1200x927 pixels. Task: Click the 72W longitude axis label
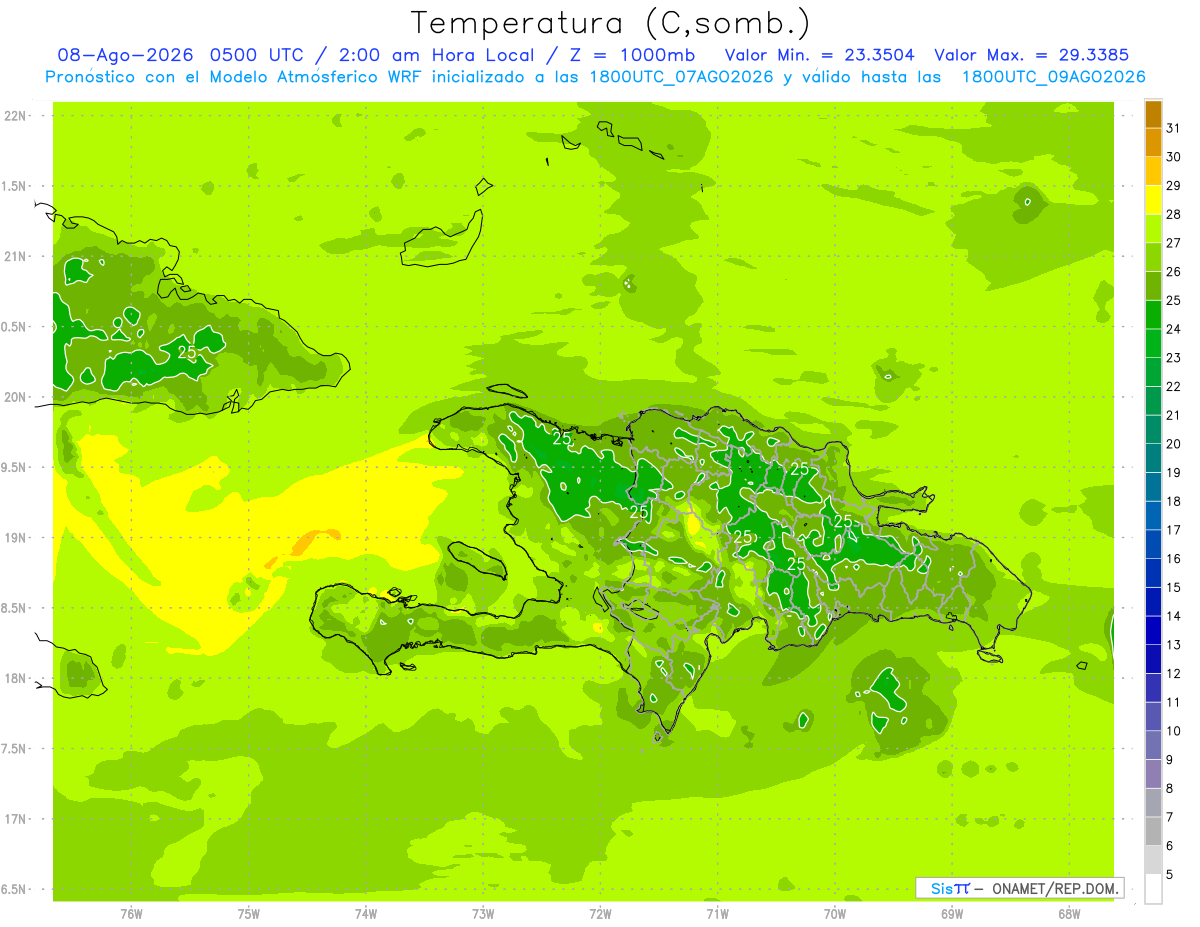pos(600,913)
